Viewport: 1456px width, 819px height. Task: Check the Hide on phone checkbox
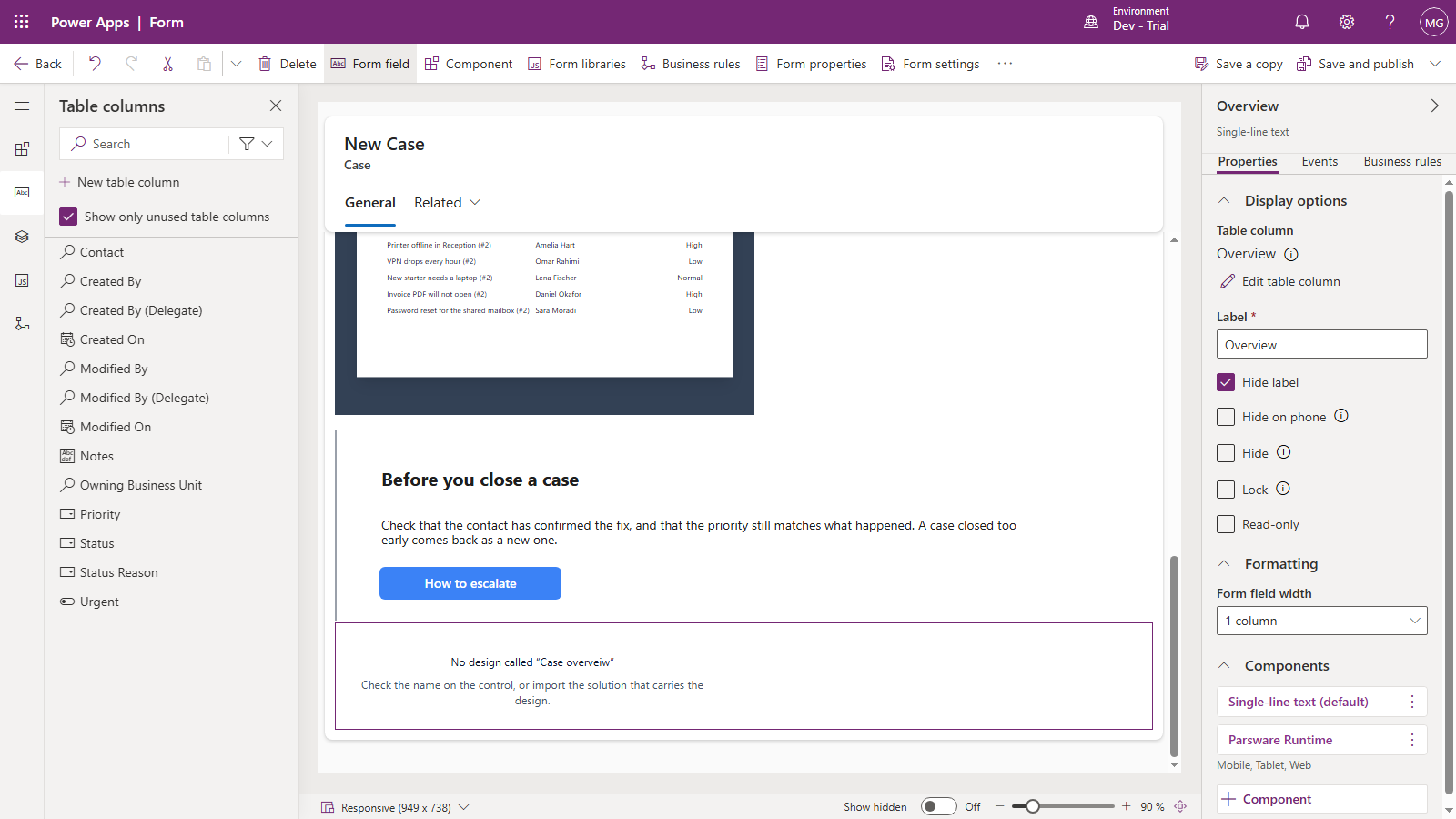(x=1226, y=417)
